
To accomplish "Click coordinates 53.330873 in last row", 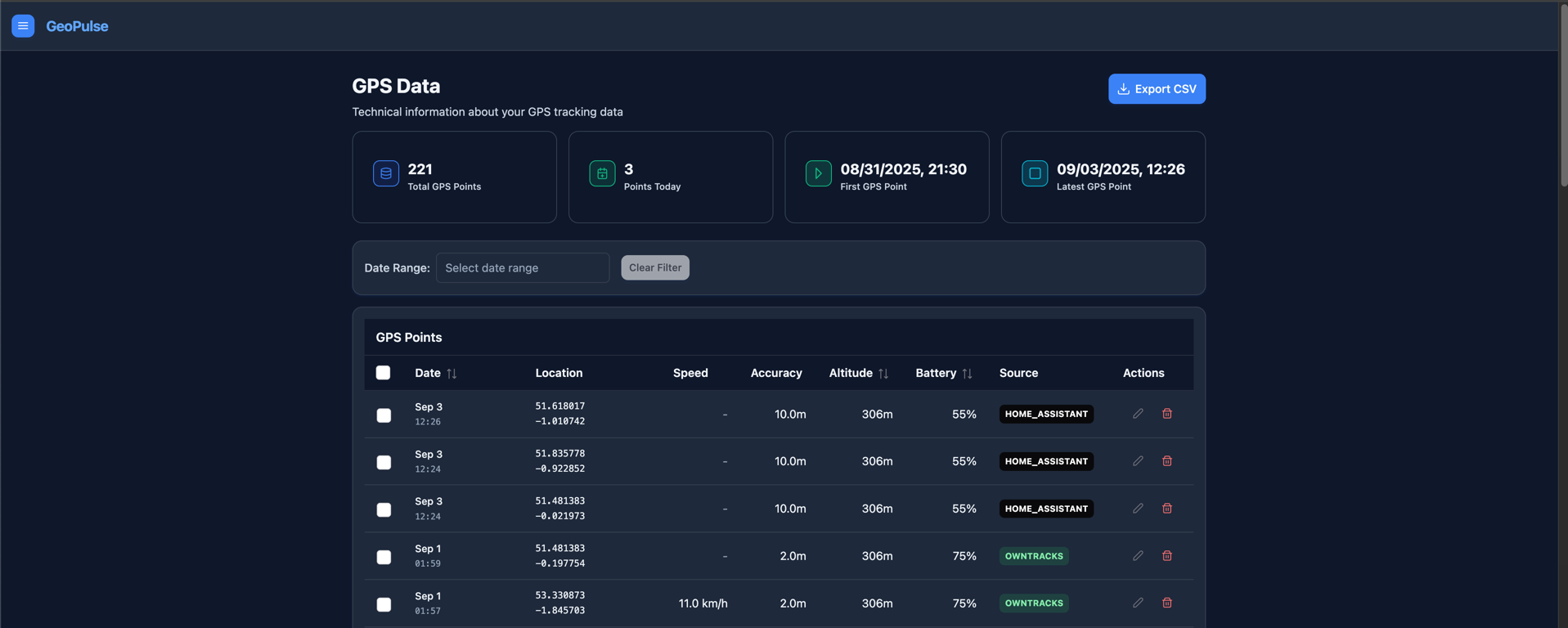I will [559, 595].
